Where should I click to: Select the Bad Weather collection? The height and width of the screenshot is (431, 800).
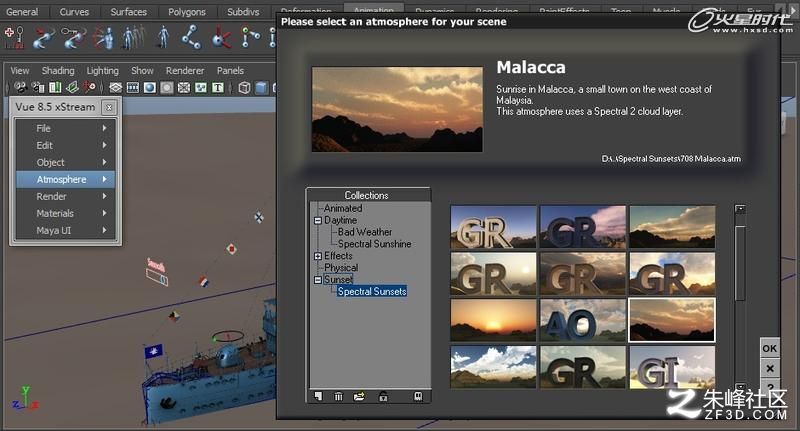pyautogui.click(x=365, y=232)
